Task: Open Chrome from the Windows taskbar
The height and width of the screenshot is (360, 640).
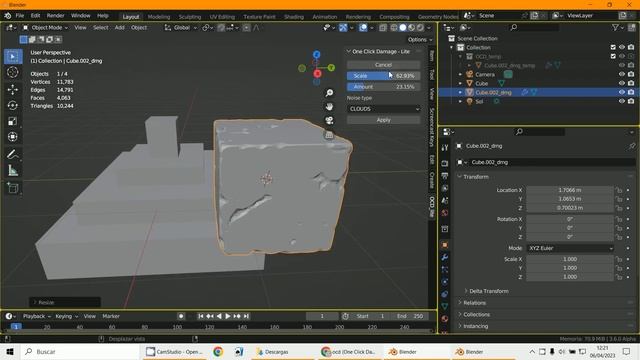Action: [218, 351]
